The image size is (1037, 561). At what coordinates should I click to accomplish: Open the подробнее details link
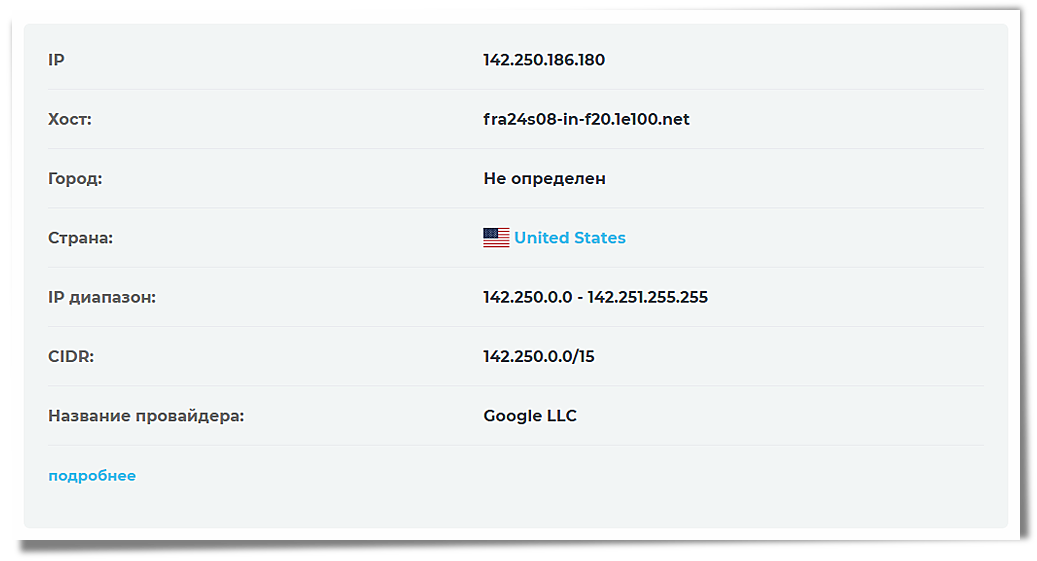click(x=92, y=476)
